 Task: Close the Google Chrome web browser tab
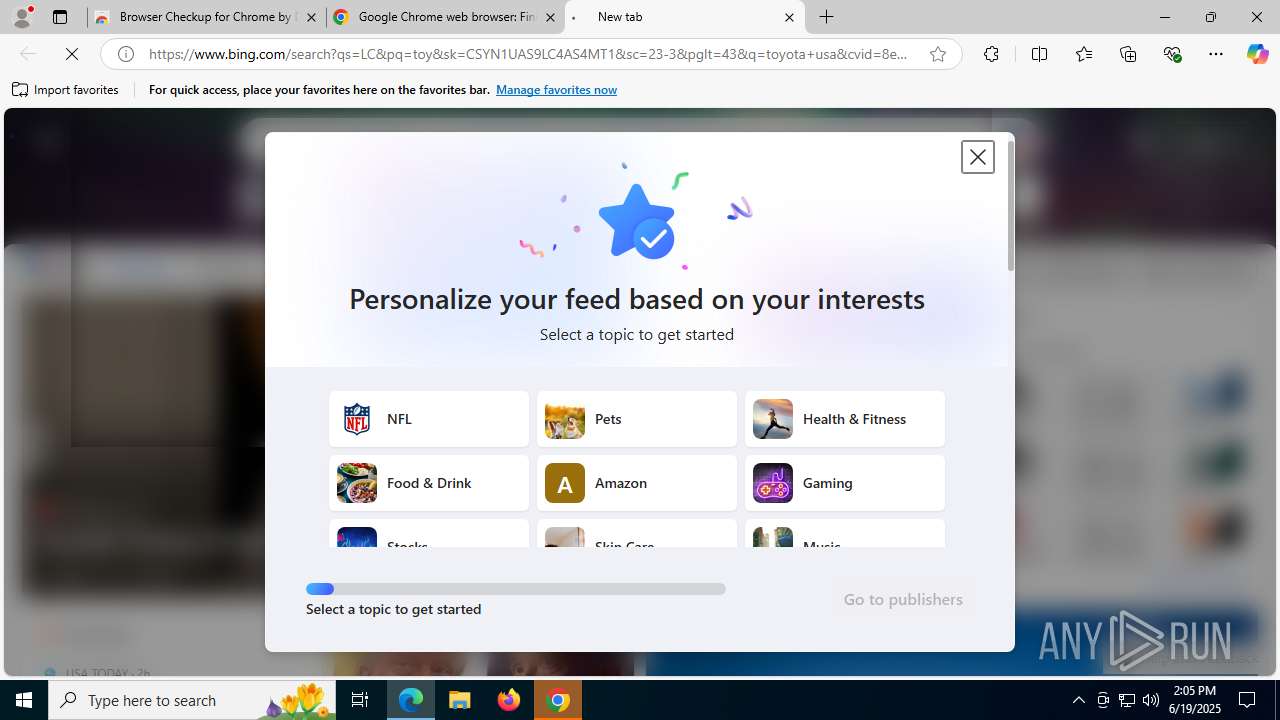550,17
